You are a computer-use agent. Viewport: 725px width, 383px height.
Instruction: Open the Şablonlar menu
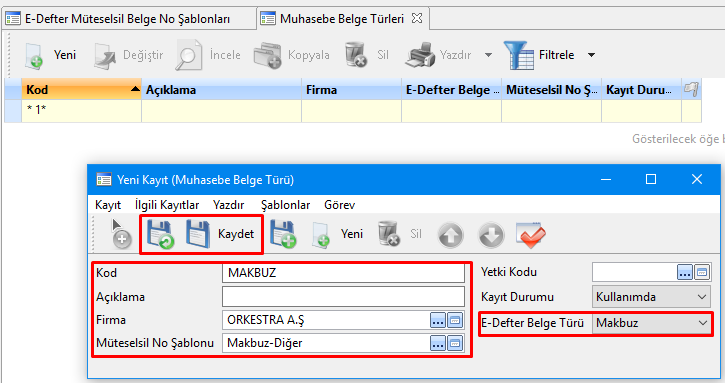tap(285, 205)
